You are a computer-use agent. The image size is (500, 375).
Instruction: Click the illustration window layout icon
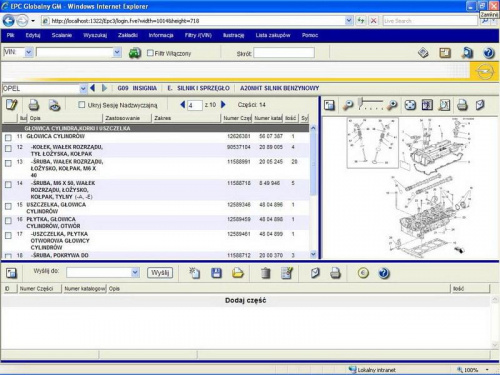329,105
